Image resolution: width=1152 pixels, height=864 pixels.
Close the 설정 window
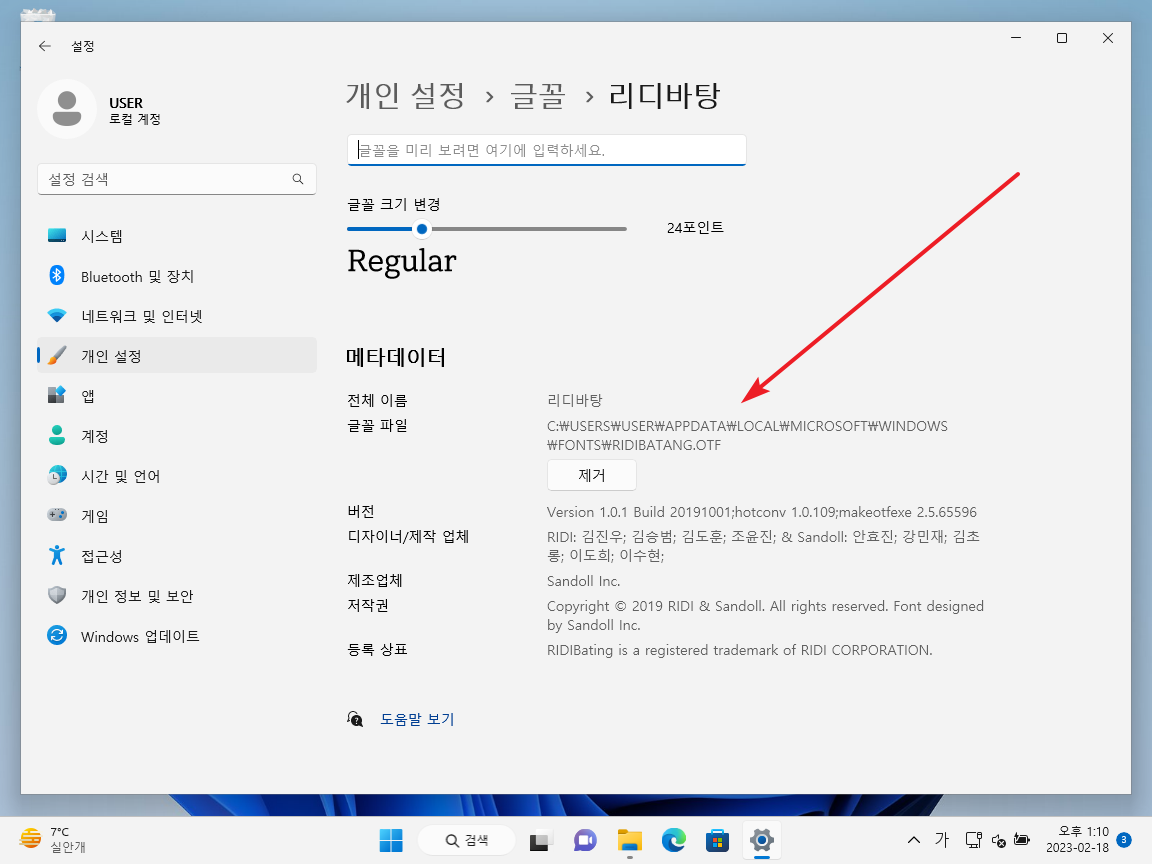point(1108,38)
